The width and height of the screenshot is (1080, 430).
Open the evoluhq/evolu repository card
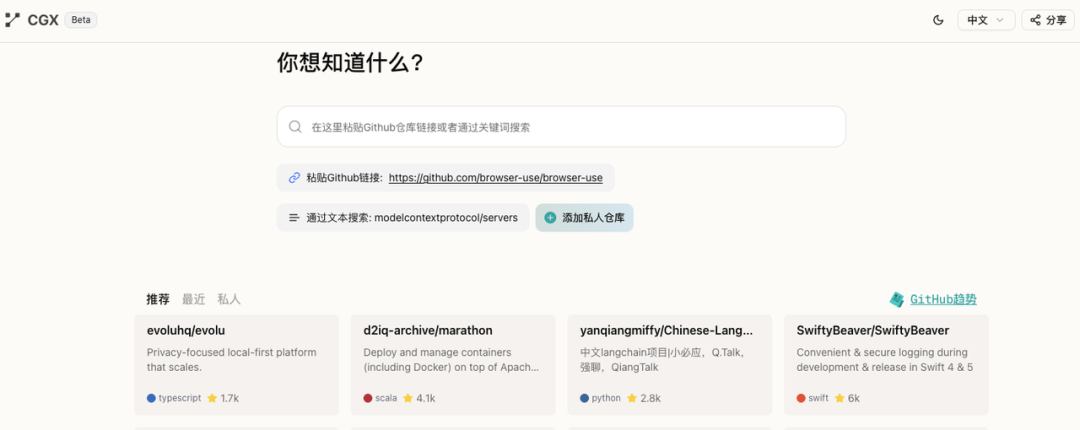tap(236, 365)
